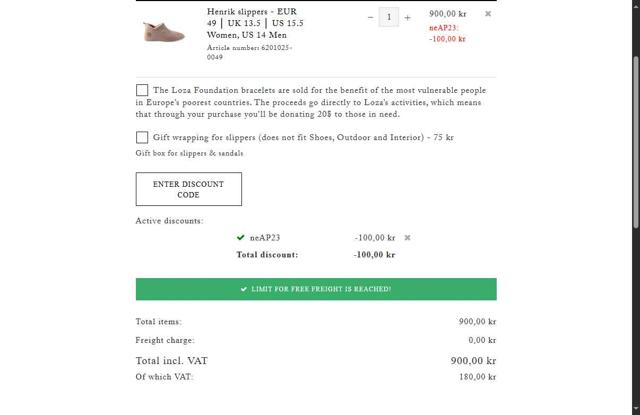Viewport: 640px width, 415px height.
Task: Enable gift wrapping for slippers checkbox
Action: tap(142, 138)
